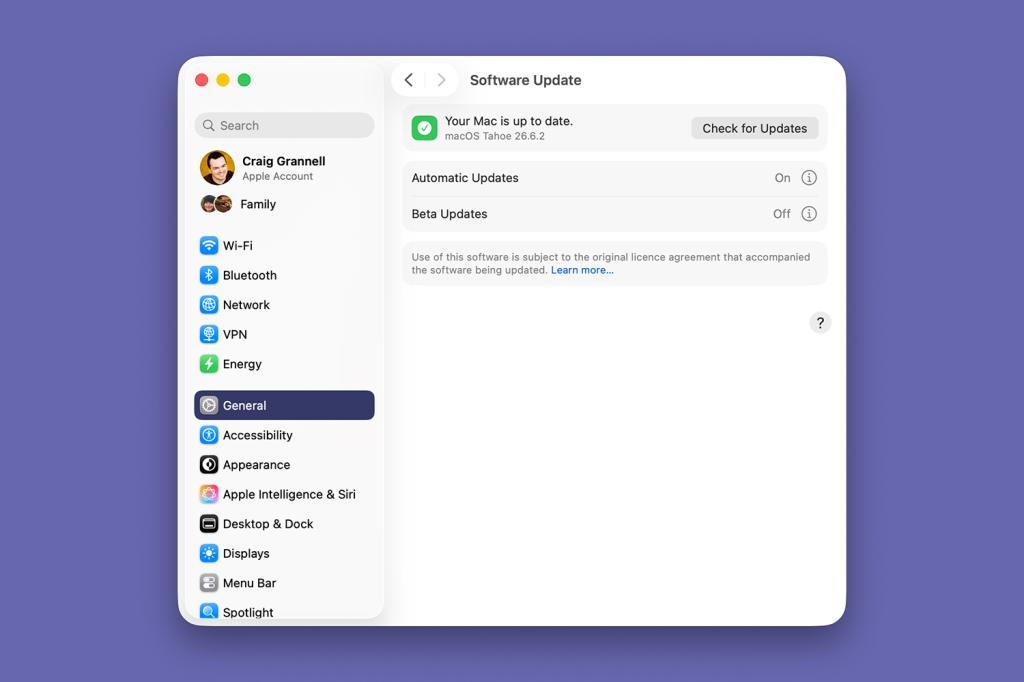Click the Network globe icon
1024x682 pixels.
click(x=208, y=304)
